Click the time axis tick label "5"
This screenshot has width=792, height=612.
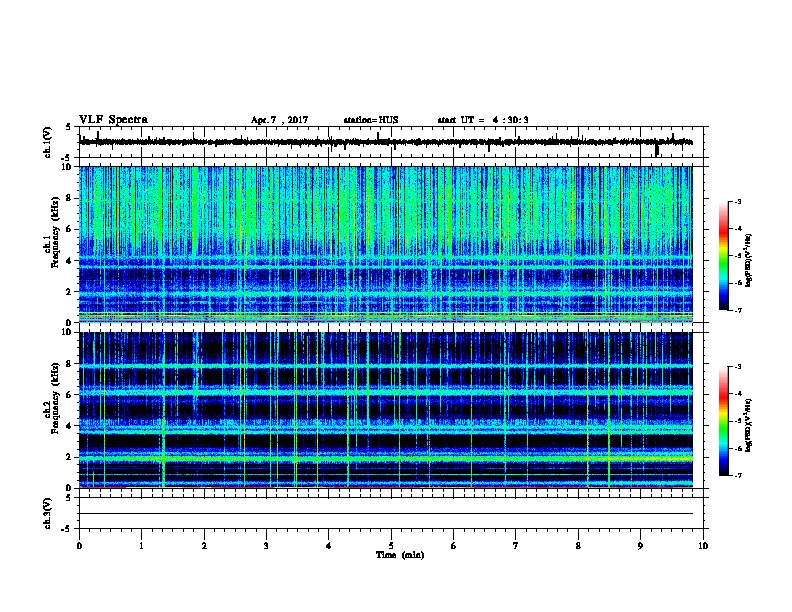pyautogui.click(x=391, y=546)
